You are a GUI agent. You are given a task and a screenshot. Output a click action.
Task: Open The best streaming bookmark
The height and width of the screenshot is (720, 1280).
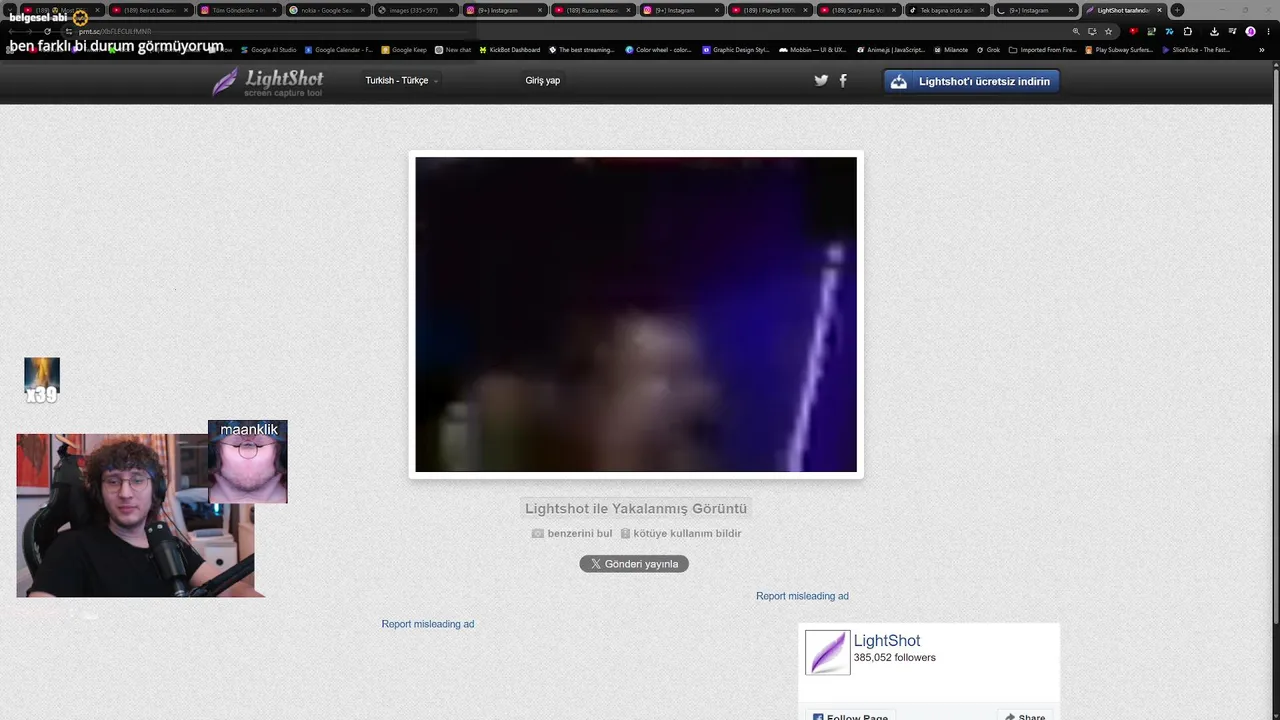pyautogui.click(x=583, y=50)
